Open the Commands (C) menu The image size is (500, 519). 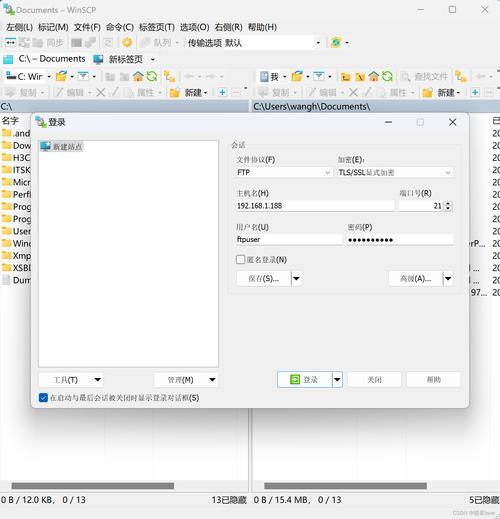[x=120, y=27]
